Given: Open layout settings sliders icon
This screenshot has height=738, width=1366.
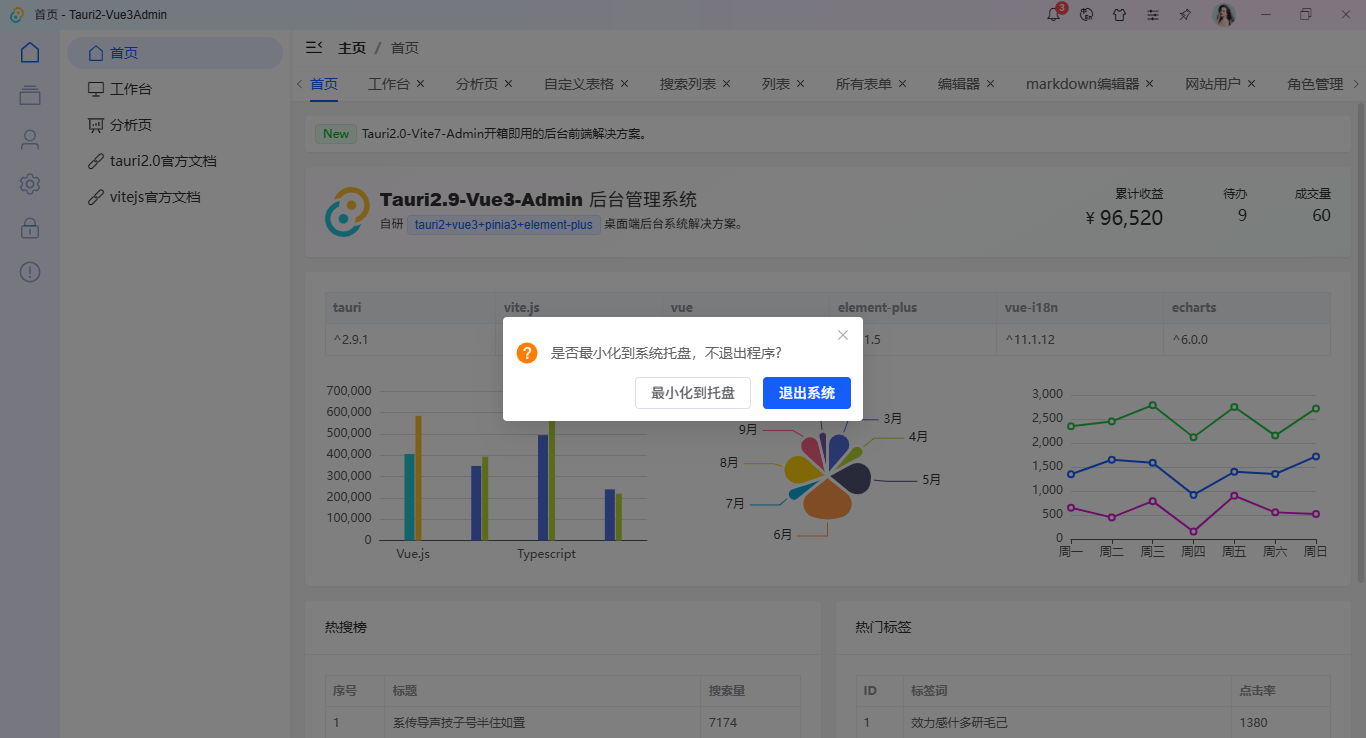Looking at the screenshot, I should 1152,15.
